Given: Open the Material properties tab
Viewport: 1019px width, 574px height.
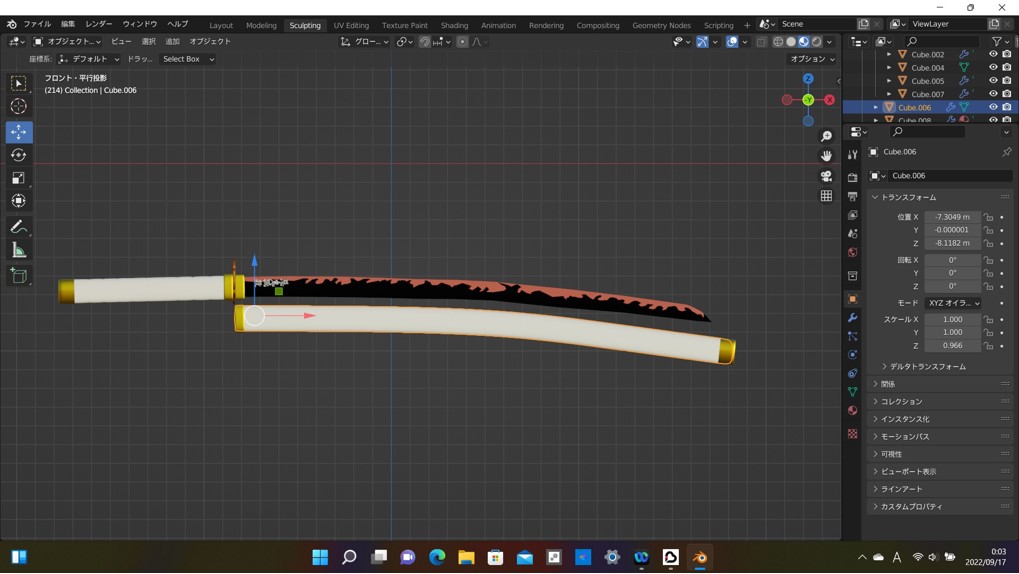Looking at the screenshot, I should 853,410.
